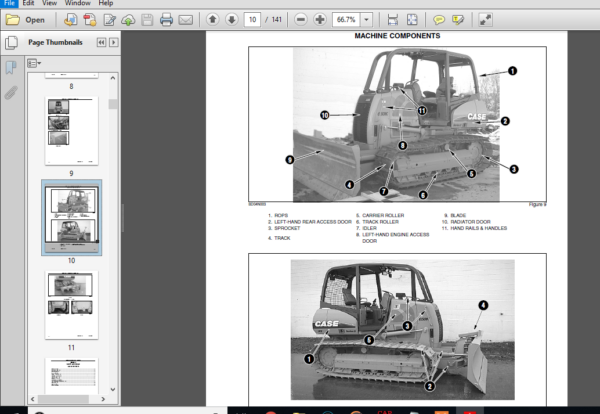The height and width of the screenshot is (414, 600).
Task: Click the thumbnail panel scroll down arrow
Action: tap(113, 390)
